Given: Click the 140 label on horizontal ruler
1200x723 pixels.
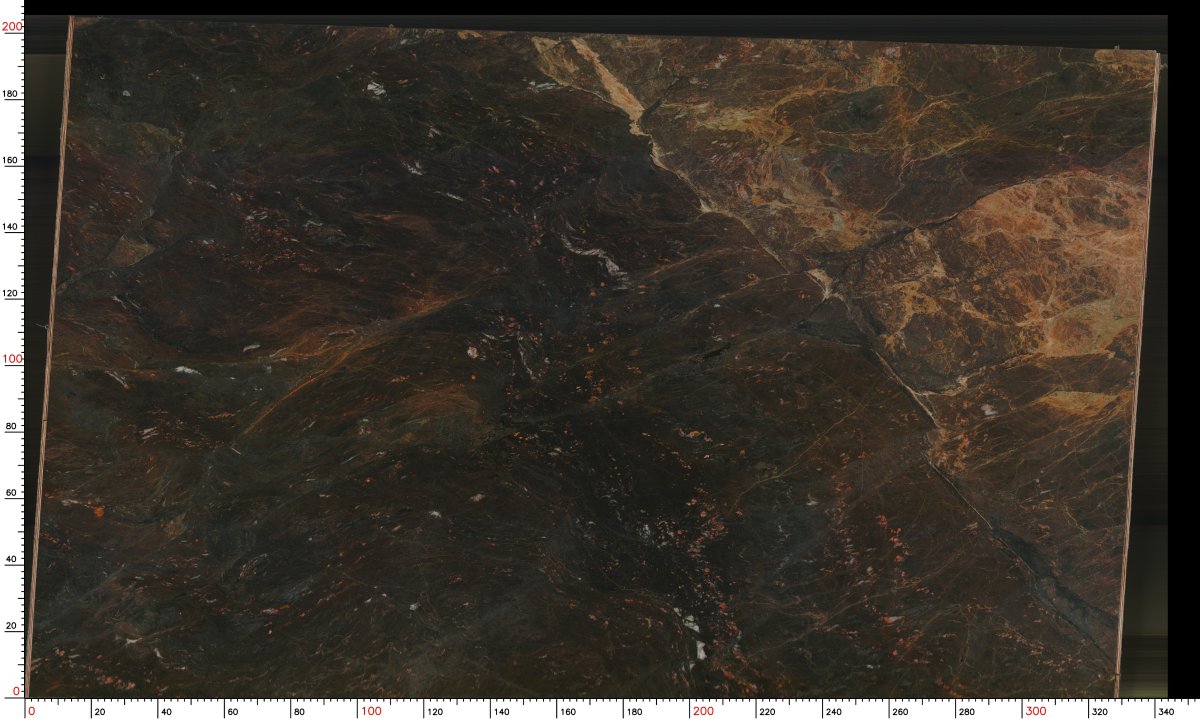Looking at the screenshot, I should [x=502, y=712].
